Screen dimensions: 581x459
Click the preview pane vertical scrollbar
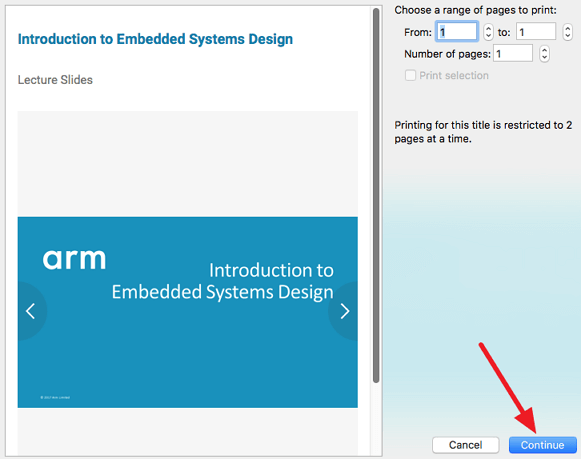(376, 196)
